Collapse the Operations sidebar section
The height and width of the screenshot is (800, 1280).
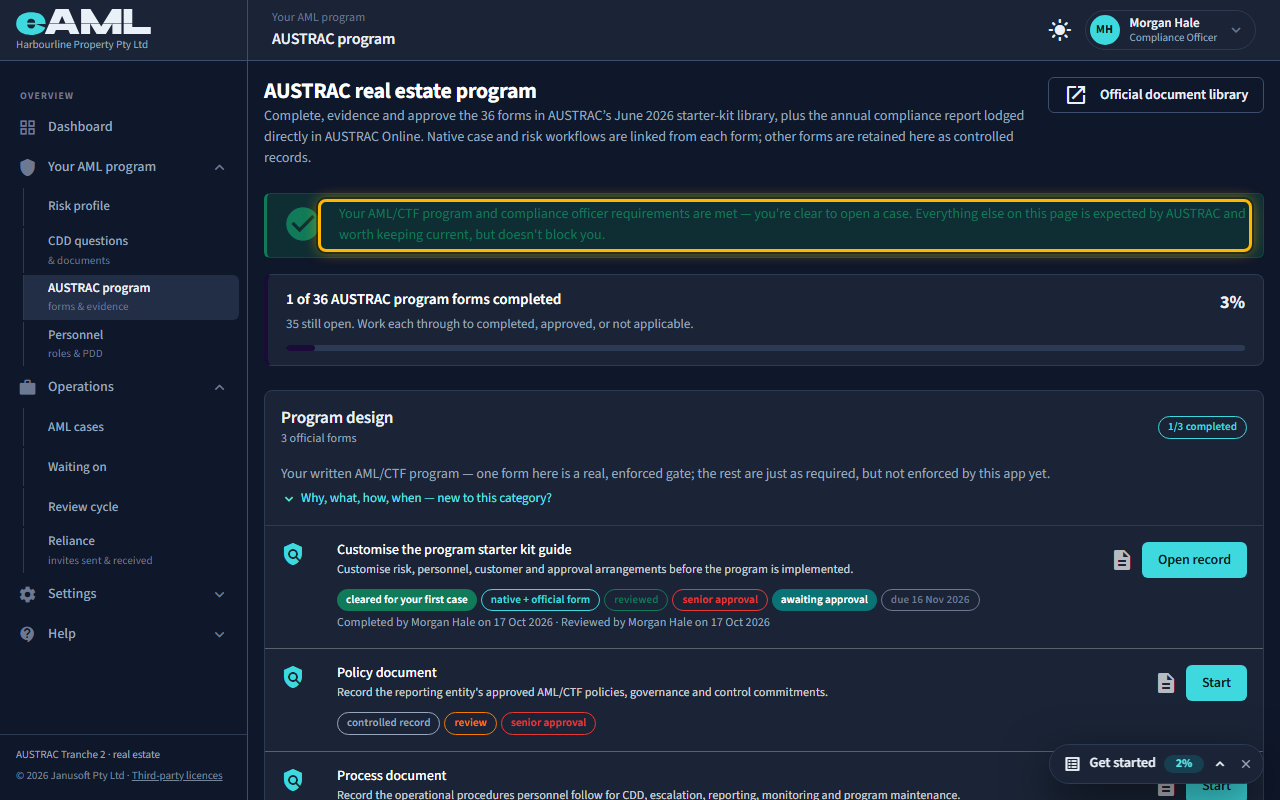point(220,387)
